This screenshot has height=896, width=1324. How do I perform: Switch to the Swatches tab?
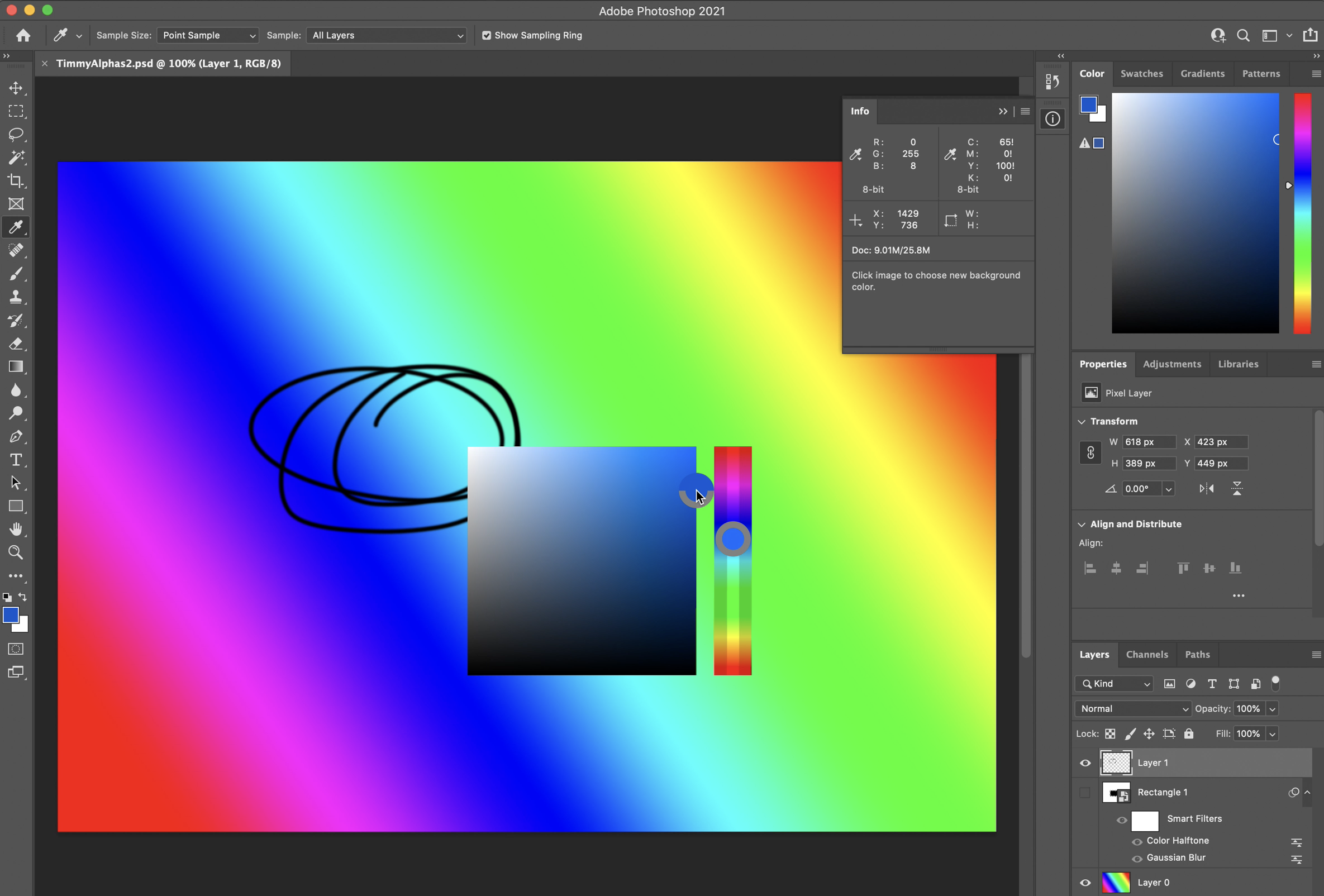click(1142, 74)
